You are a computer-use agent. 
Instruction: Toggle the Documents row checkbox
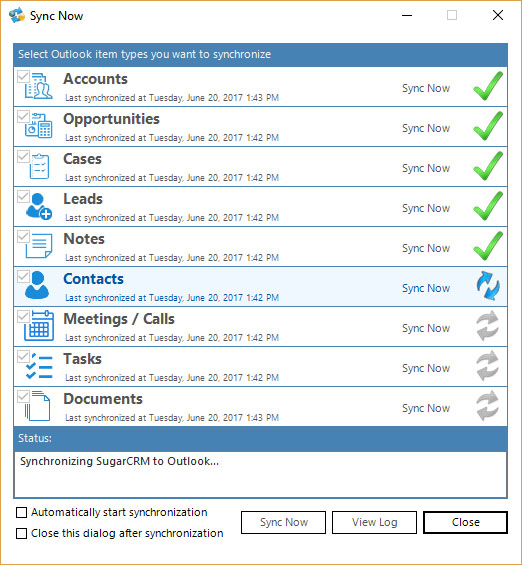[23, 396]
